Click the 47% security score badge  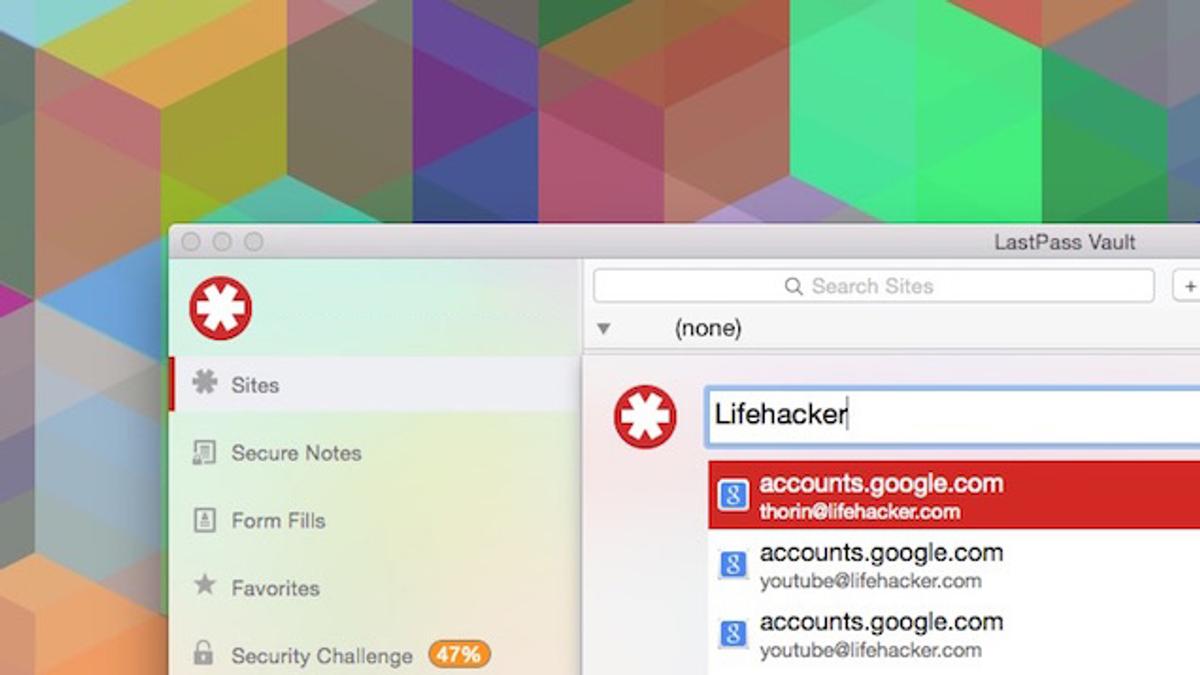pos(459,655)
